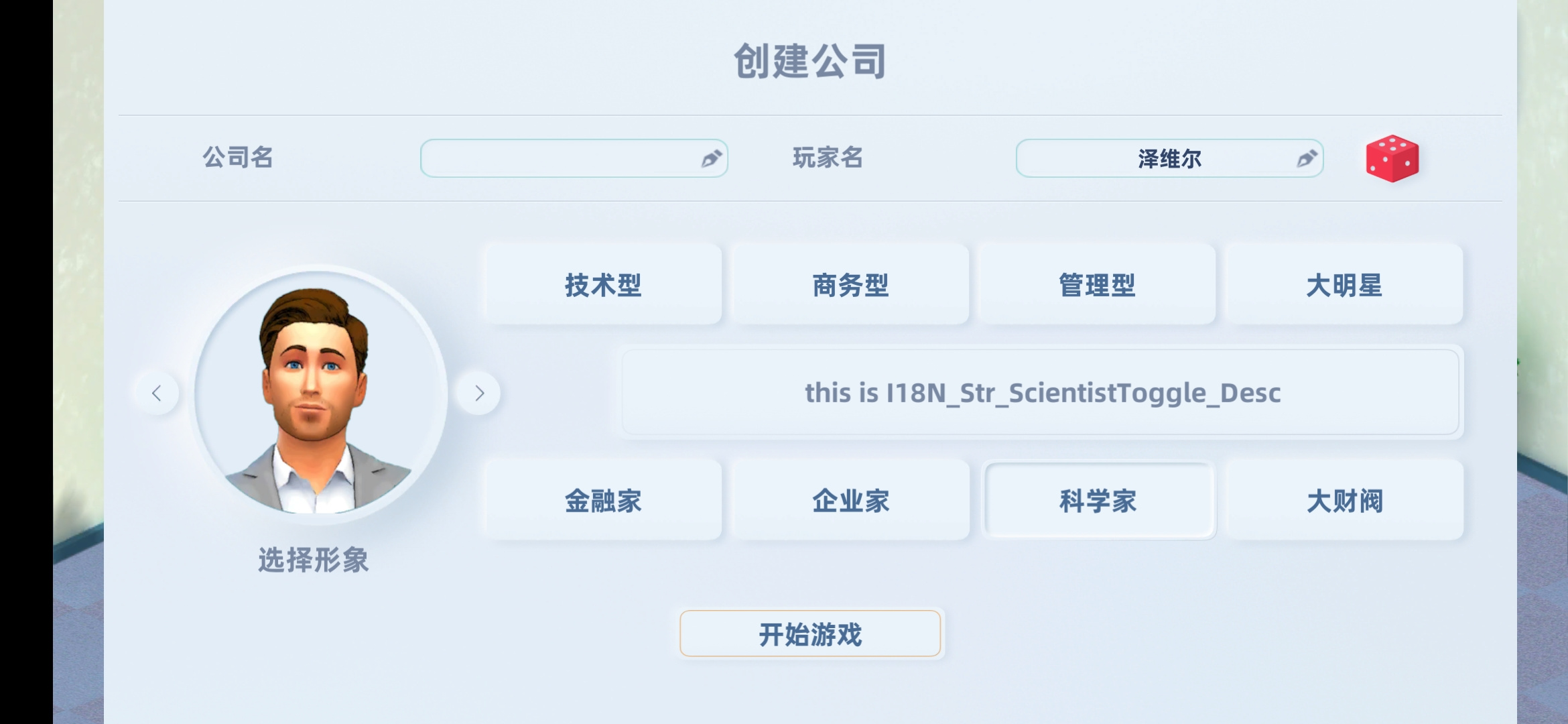This screenshot has height=724, width=1568.
Task: Toggle the selected 科学家 option
Action: tap(1097, 500)
